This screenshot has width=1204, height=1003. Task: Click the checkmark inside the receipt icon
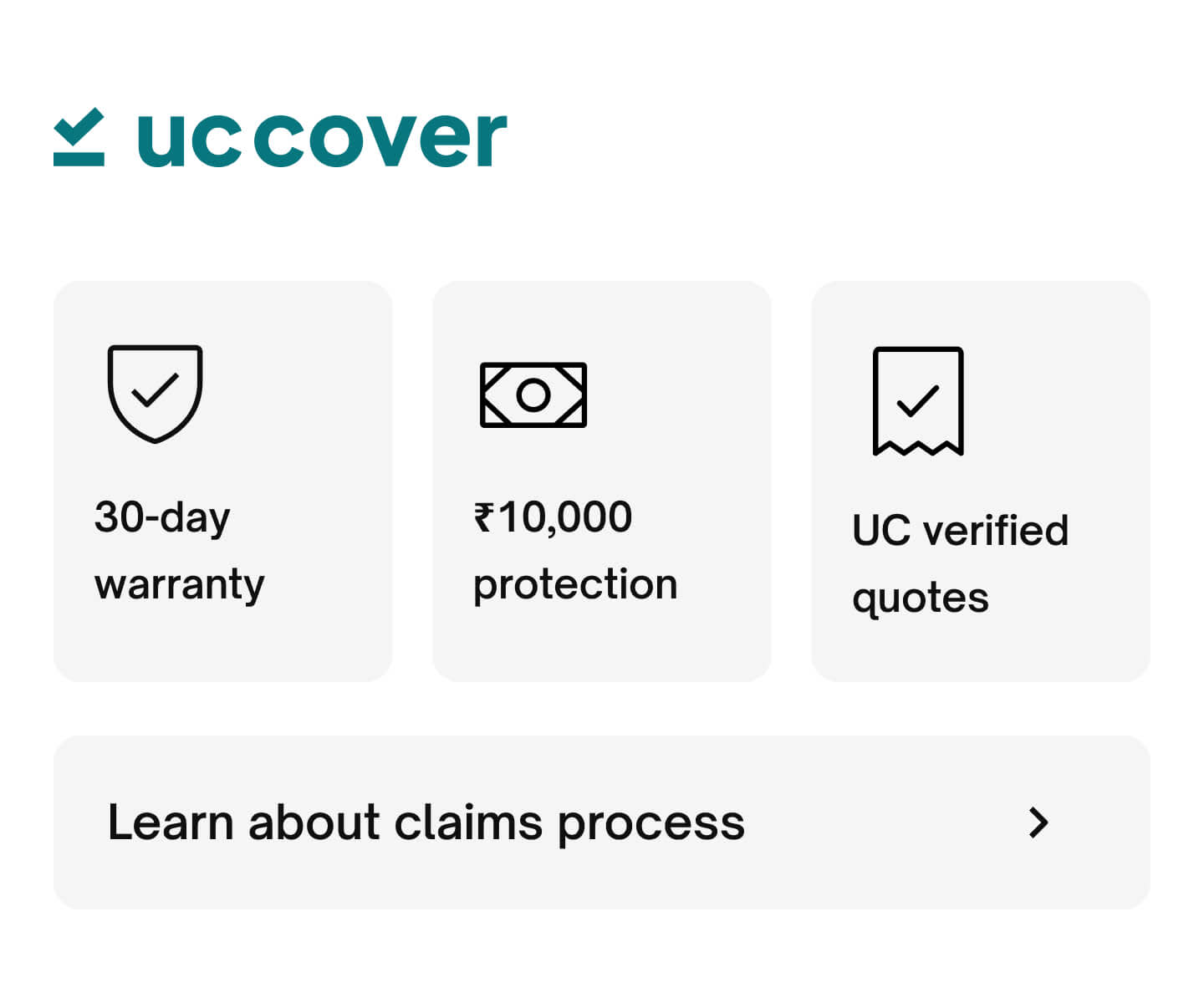(x=918, y=400)
